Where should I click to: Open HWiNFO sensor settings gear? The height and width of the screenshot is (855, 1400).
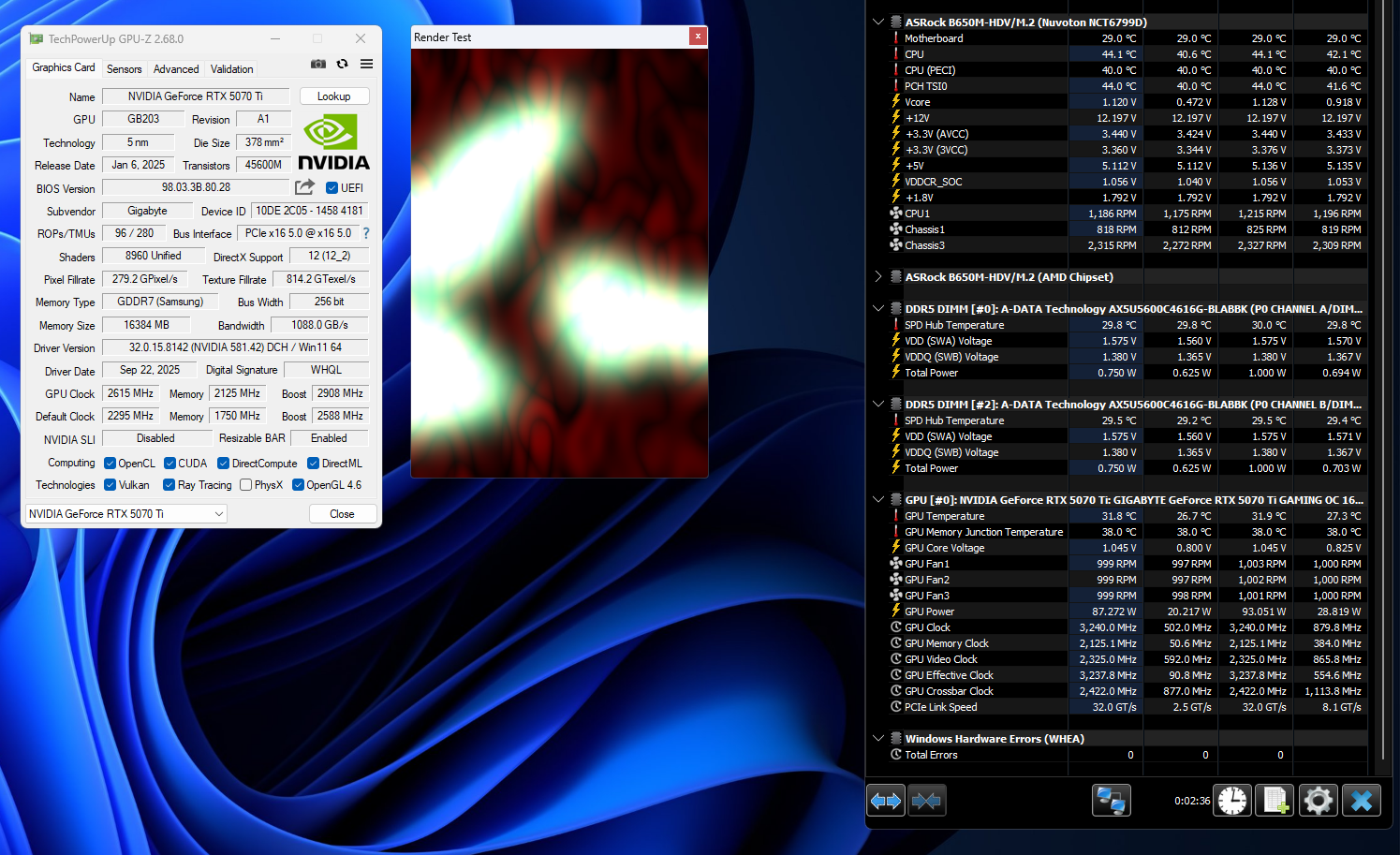(x=1318, y=801)
